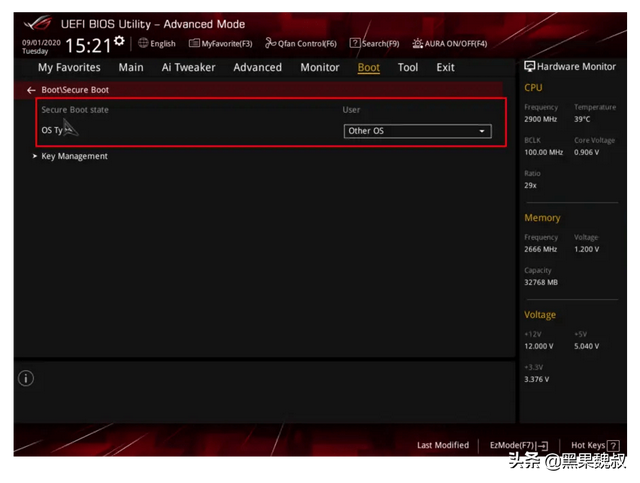Click the Hardware Monitor monitor icon
This screenshot has height=483, width=640.
(x=529, y=67)
